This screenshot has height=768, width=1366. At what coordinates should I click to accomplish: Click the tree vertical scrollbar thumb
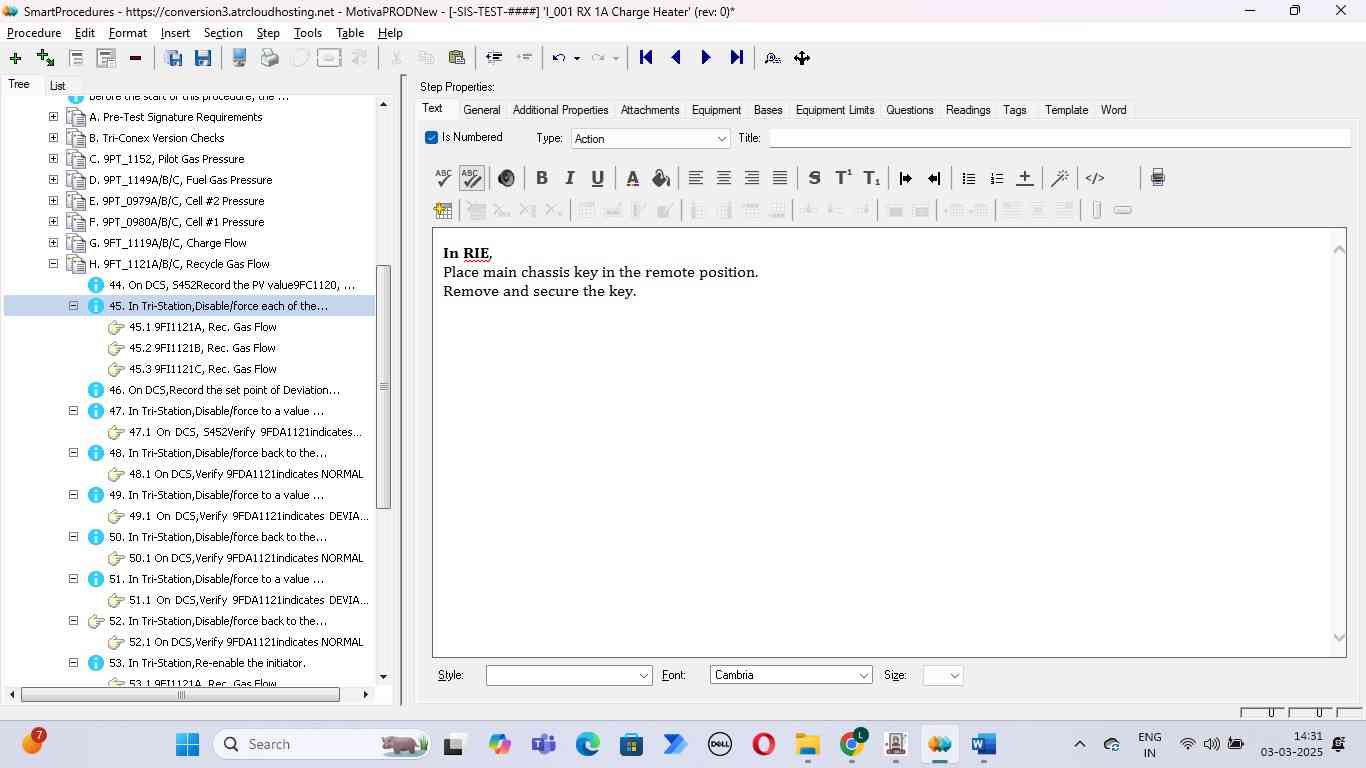[383, 387]
